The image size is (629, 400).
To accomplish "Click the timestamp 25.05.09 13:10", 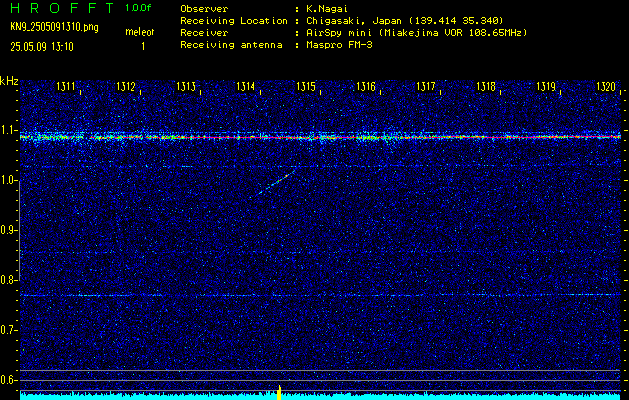I will coord(42,47).
